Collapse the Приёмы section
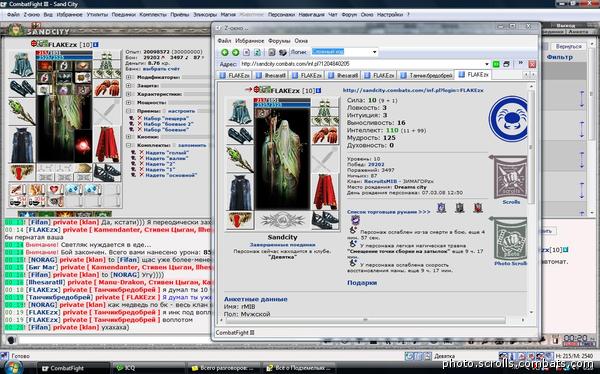The width and height of the screenshot is (600, 374). click(x=129, y=111)
